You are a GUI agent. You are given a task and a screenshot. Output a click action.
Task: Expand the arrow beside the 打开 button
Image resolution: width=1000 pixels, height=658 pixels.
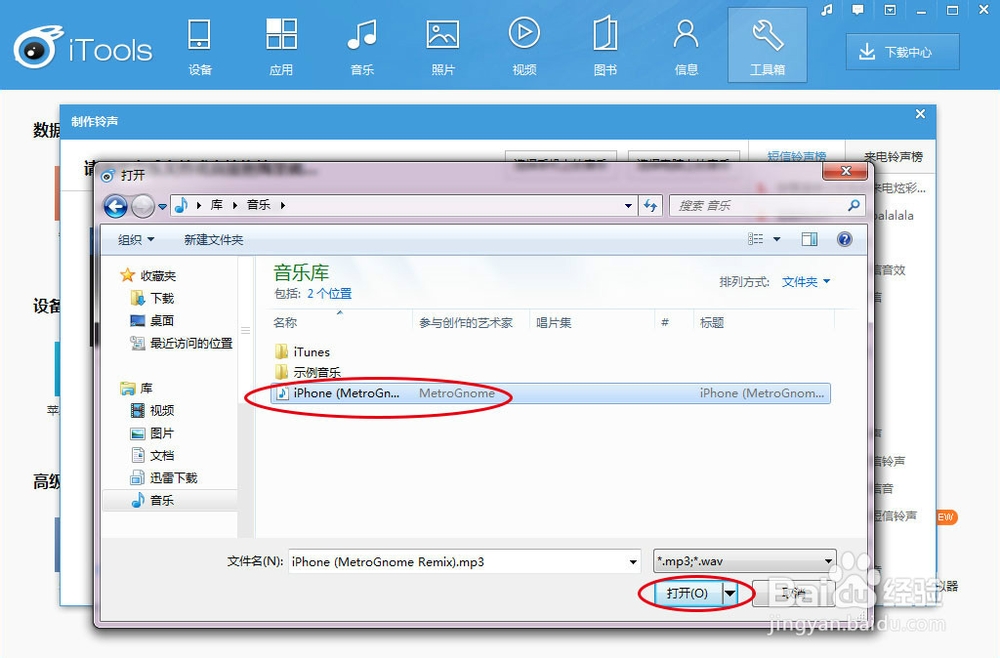(x=730, y=593)
